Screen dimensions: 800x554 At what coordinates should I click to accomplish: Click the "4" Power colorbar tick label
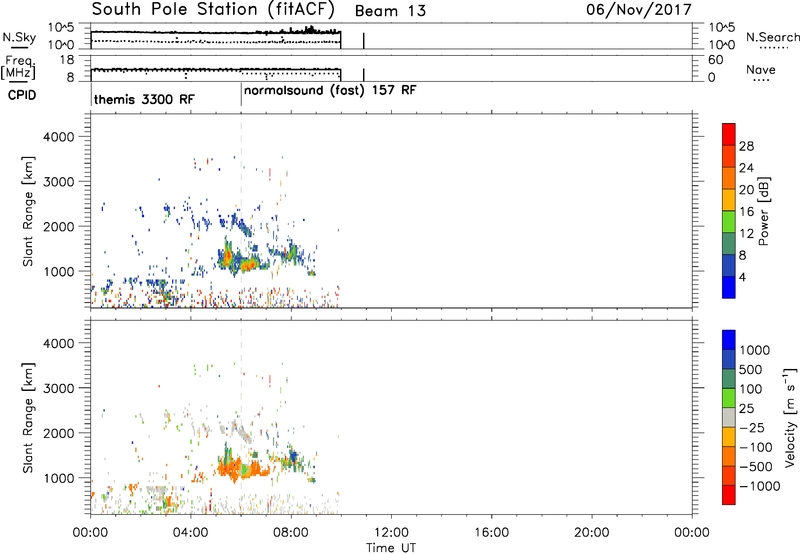(x=742, y=278)
